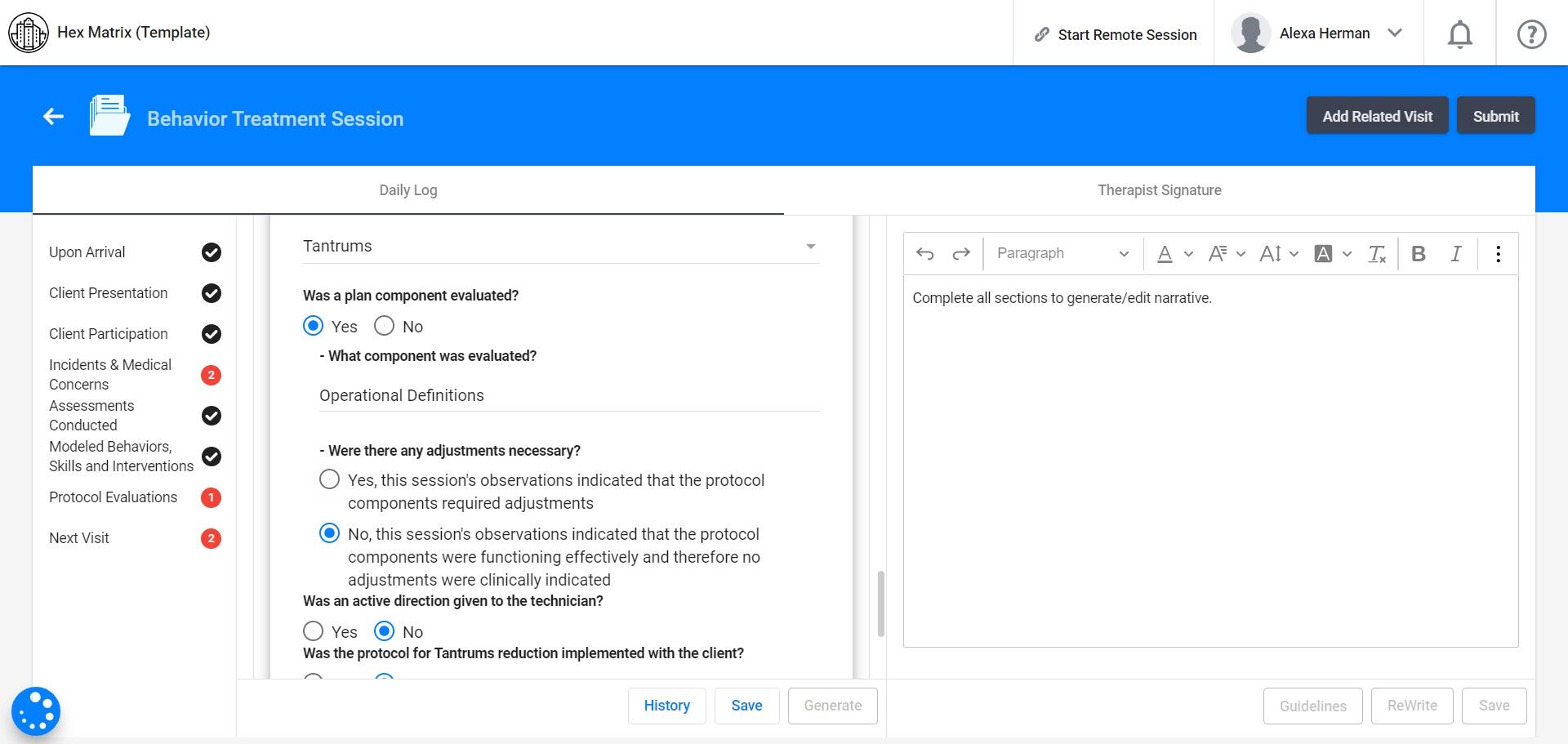The image size is (1568, 744).
Task: Toggle italic formatting in editor
Action: pyautogui.click(x=1455, y=254)
